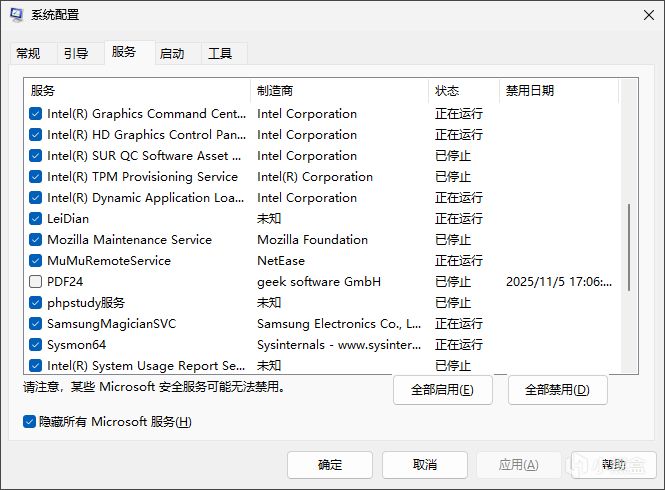Switch to the 常规 tab
This screenshot has width=665, height=490.
[28, 54]
